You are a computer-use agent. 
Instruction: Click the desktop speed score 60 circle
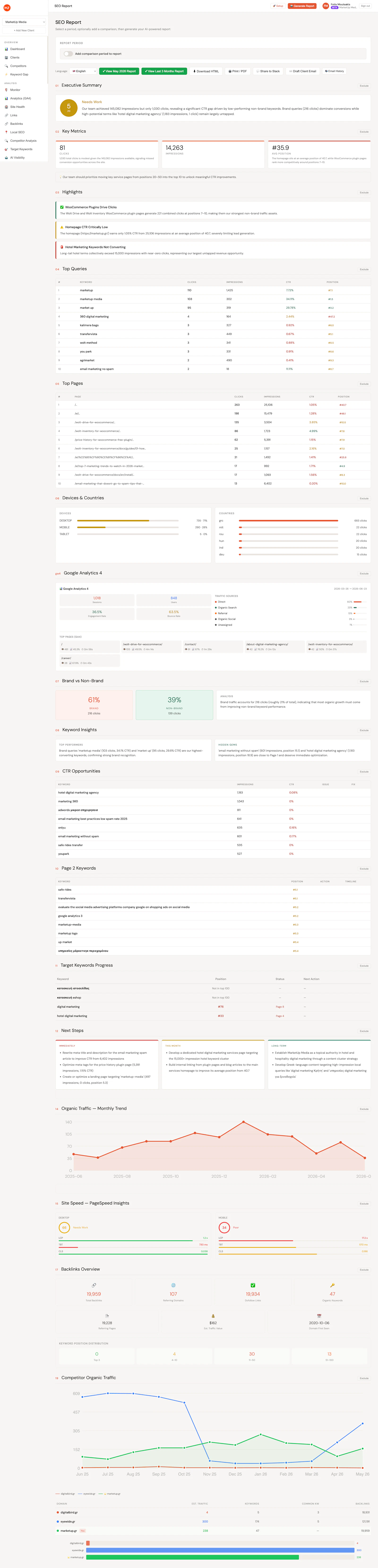click(64, 1227)
